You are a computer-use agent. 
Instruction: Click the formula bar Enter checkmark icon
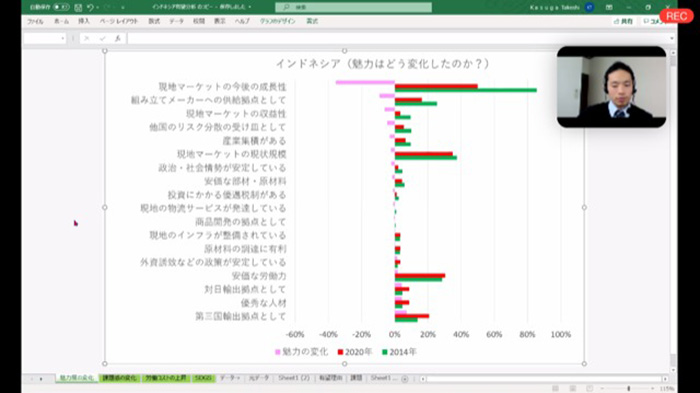(102, 38)
